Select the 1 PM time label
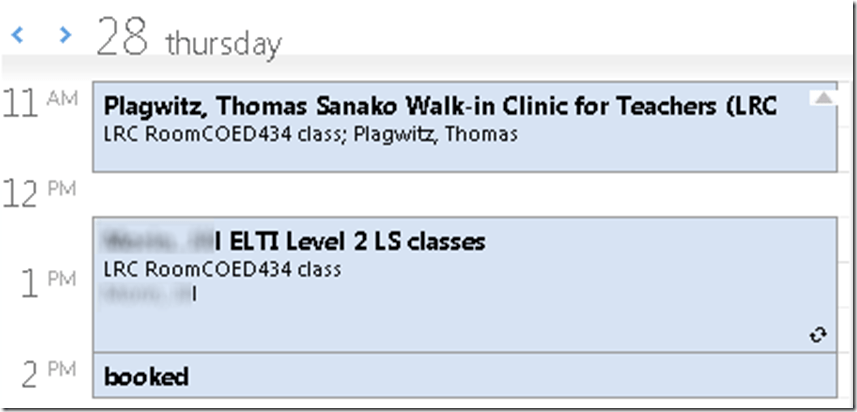This screenshot has width=857, height=412. coord(33,284)
